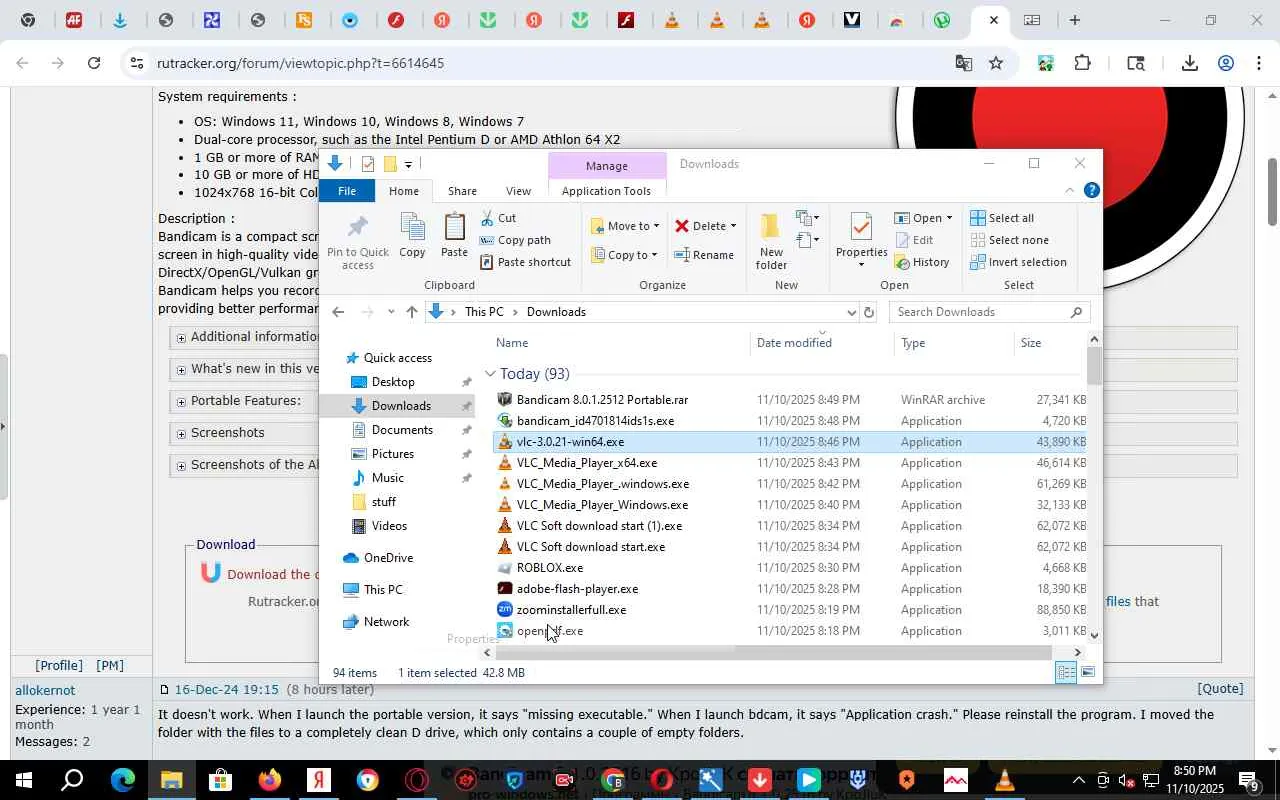1280x800 pixels.
Task: Open the Customize Quick Access Toolbar dropdown
Action: (x=408, y=165)
